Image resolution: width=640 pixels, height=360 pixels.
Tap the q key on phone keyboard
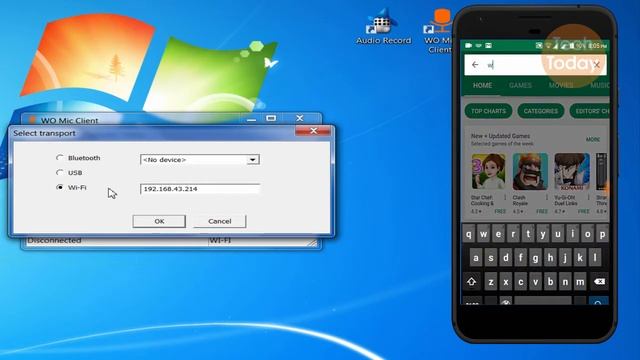(x=469, y=234)
